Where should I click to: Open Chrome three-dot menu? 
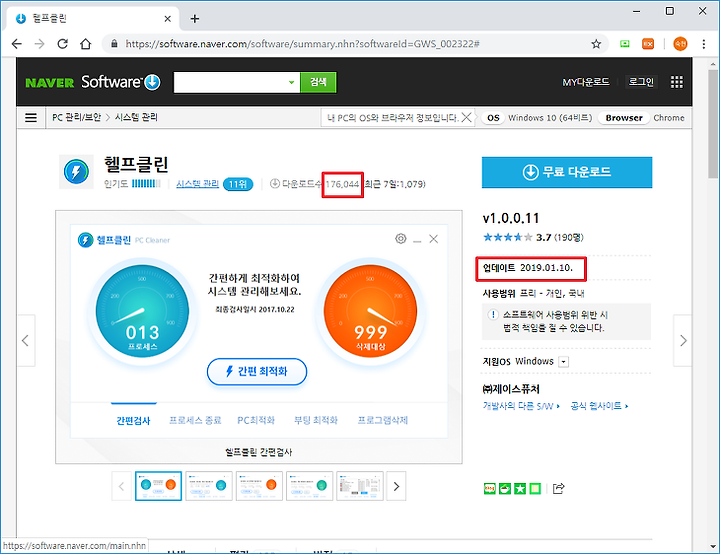tap(703, 44)
